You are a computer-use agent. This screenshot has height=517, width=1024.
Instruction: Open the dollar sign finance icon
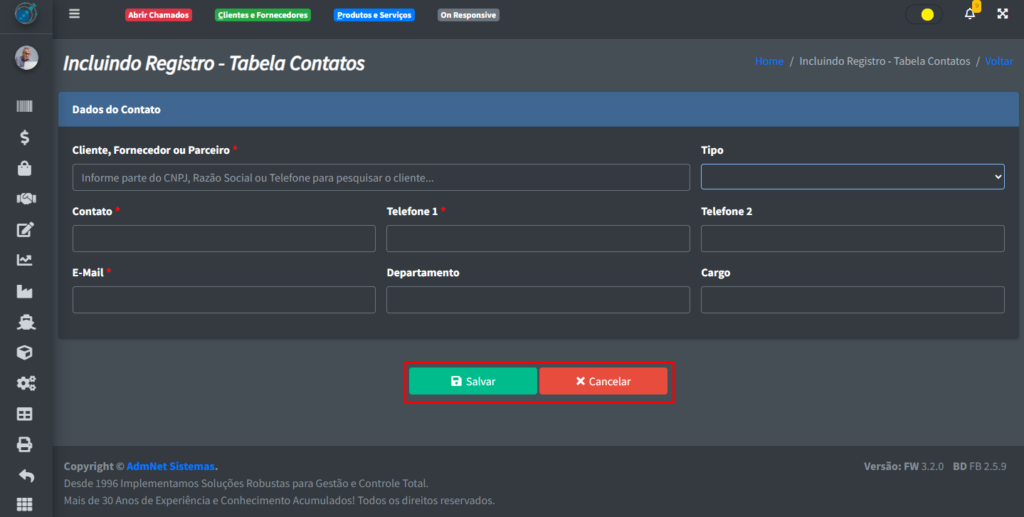[x=25, y=138]
